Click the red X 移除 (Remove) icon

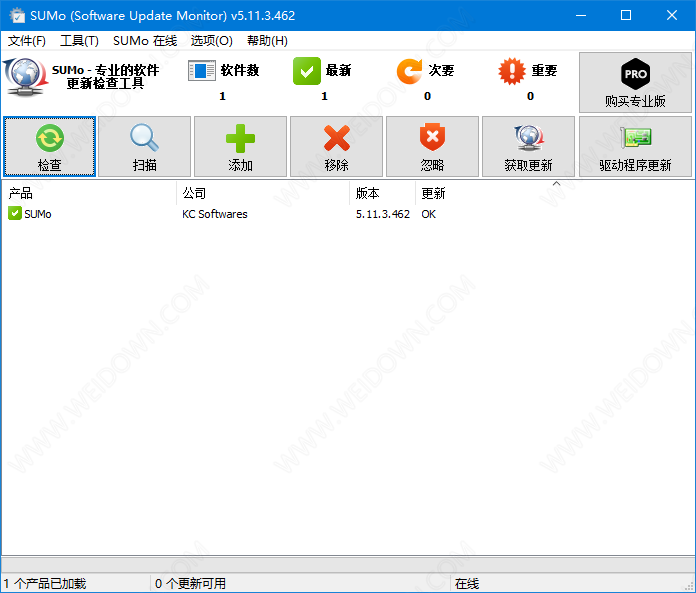(x=336, y=138)
